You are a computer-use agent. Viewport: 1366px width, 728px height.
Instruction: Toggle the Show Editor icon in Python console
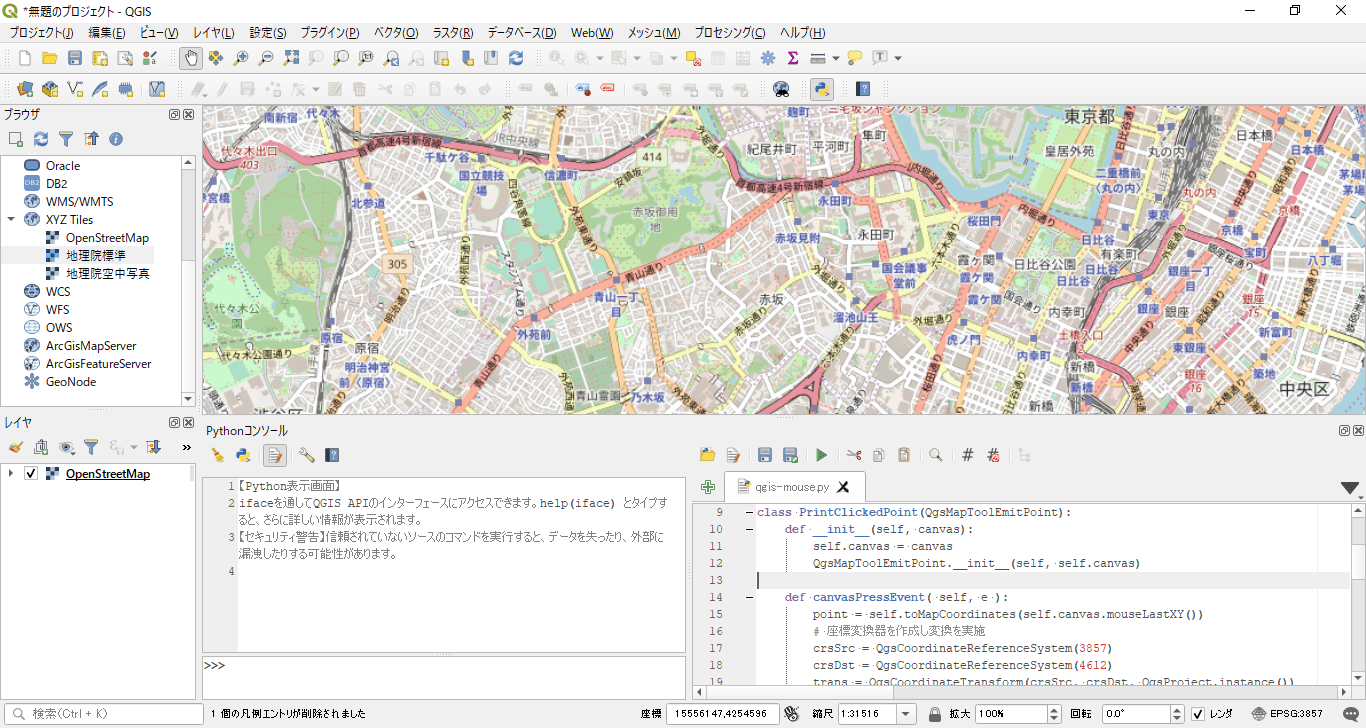pyautogui.click(x=274, y=455)
